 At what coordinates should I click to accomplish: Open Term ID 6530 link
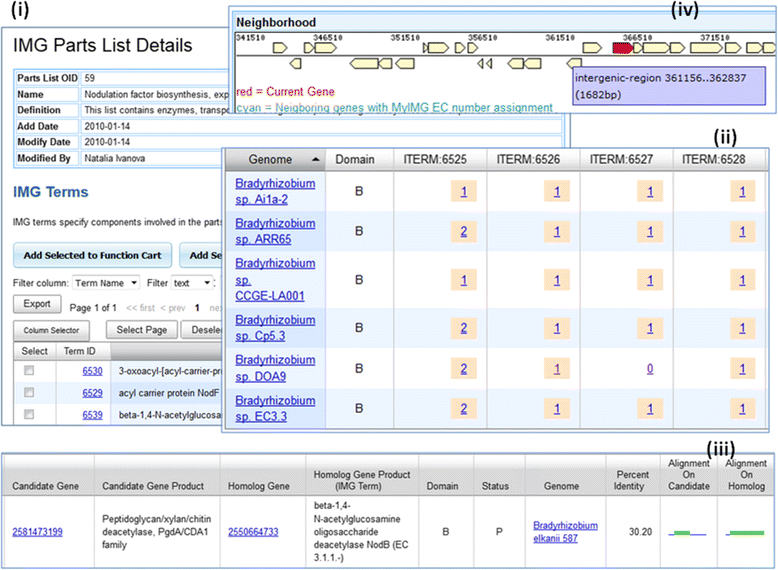(x=92, y=371)
